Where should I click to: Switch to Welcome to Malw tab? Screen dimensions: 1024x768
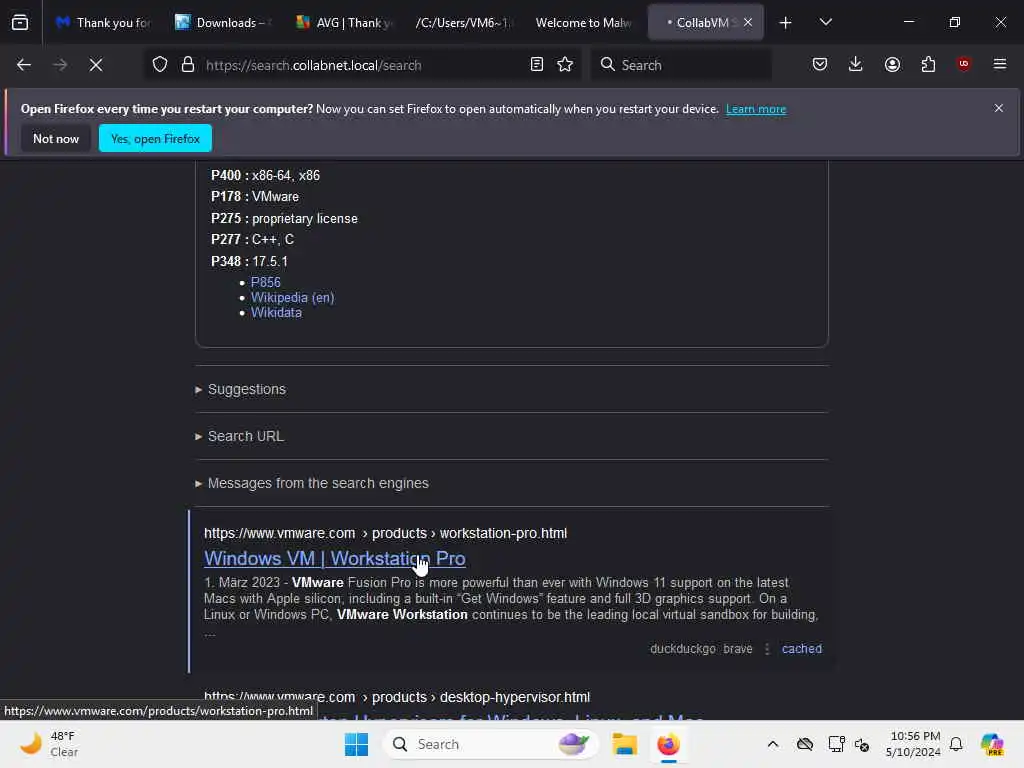coord(583,23)
